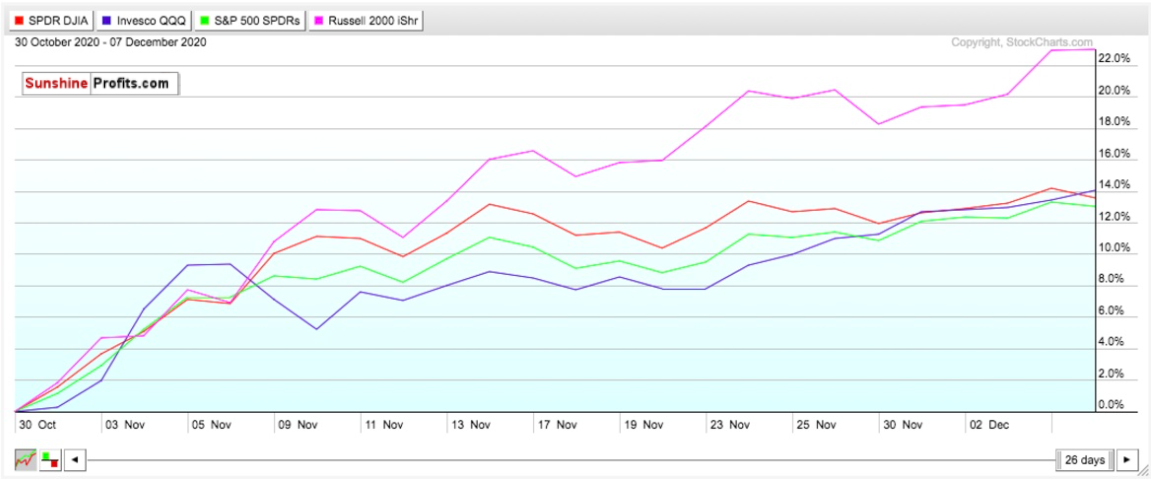1151x481 pixels.
Task: Click the 19 Nov axis label
Action: tap(645, 424)
